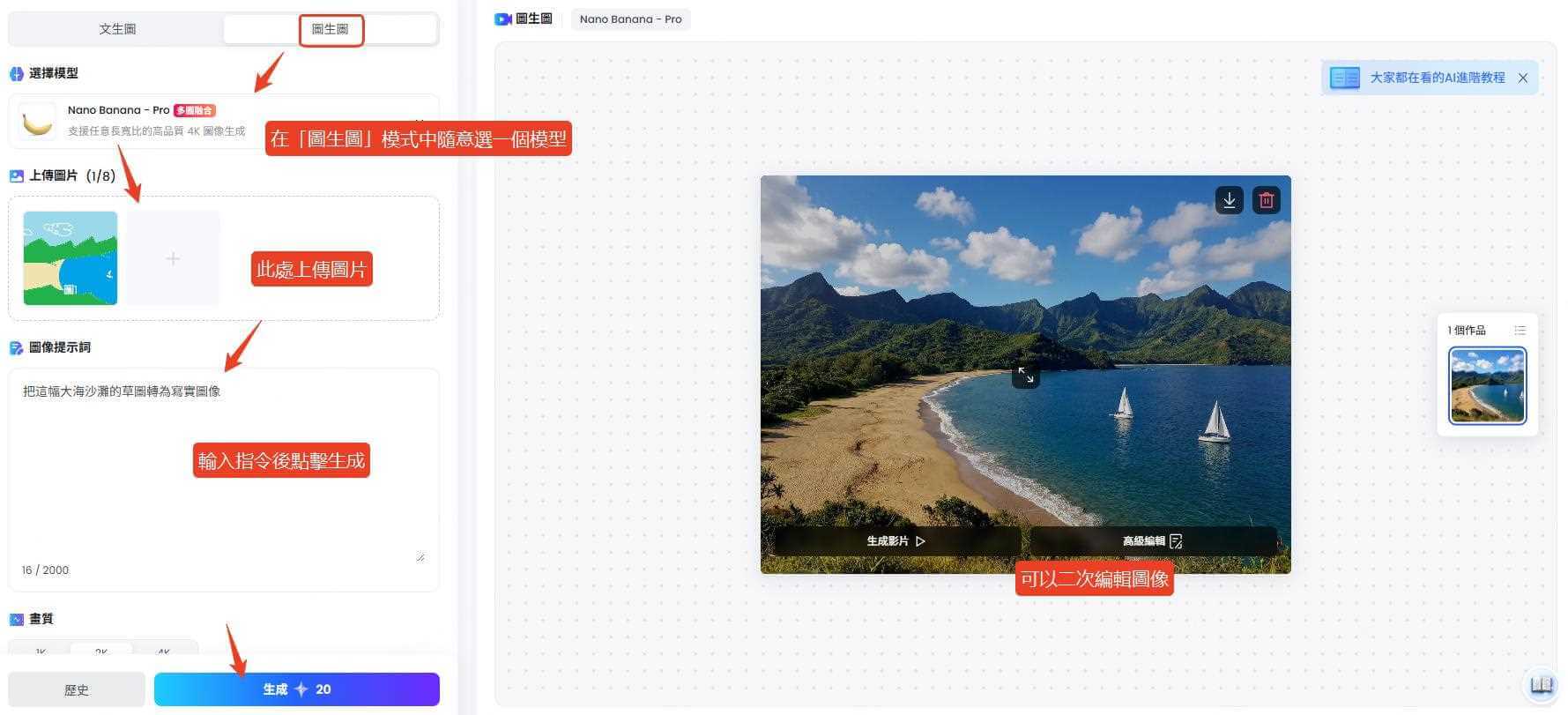1568x715 pixels.
Task: Select the 圖生圖 tab
Action: [331, 29]
